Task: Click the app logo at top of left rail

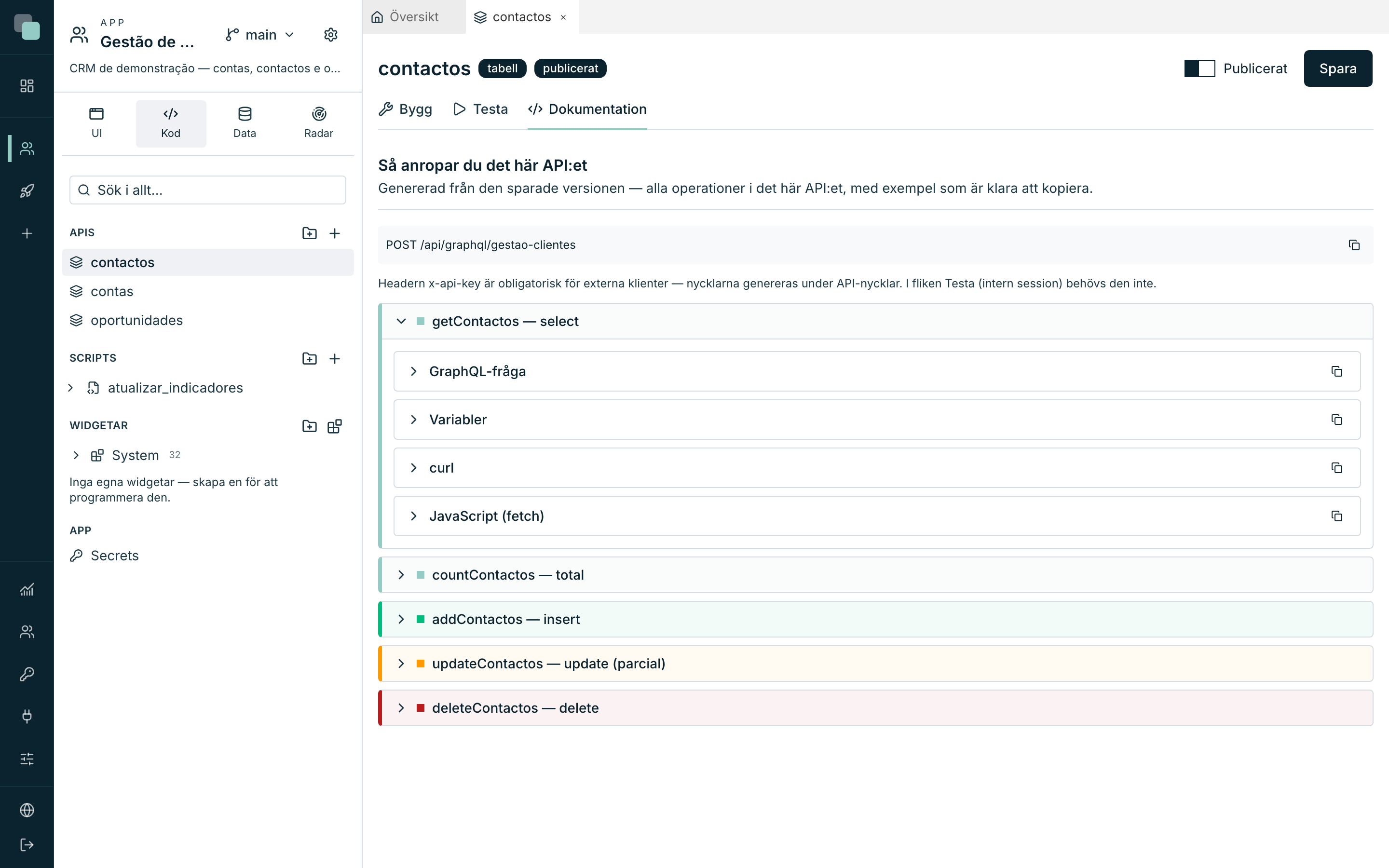Action: click(27, 27)
